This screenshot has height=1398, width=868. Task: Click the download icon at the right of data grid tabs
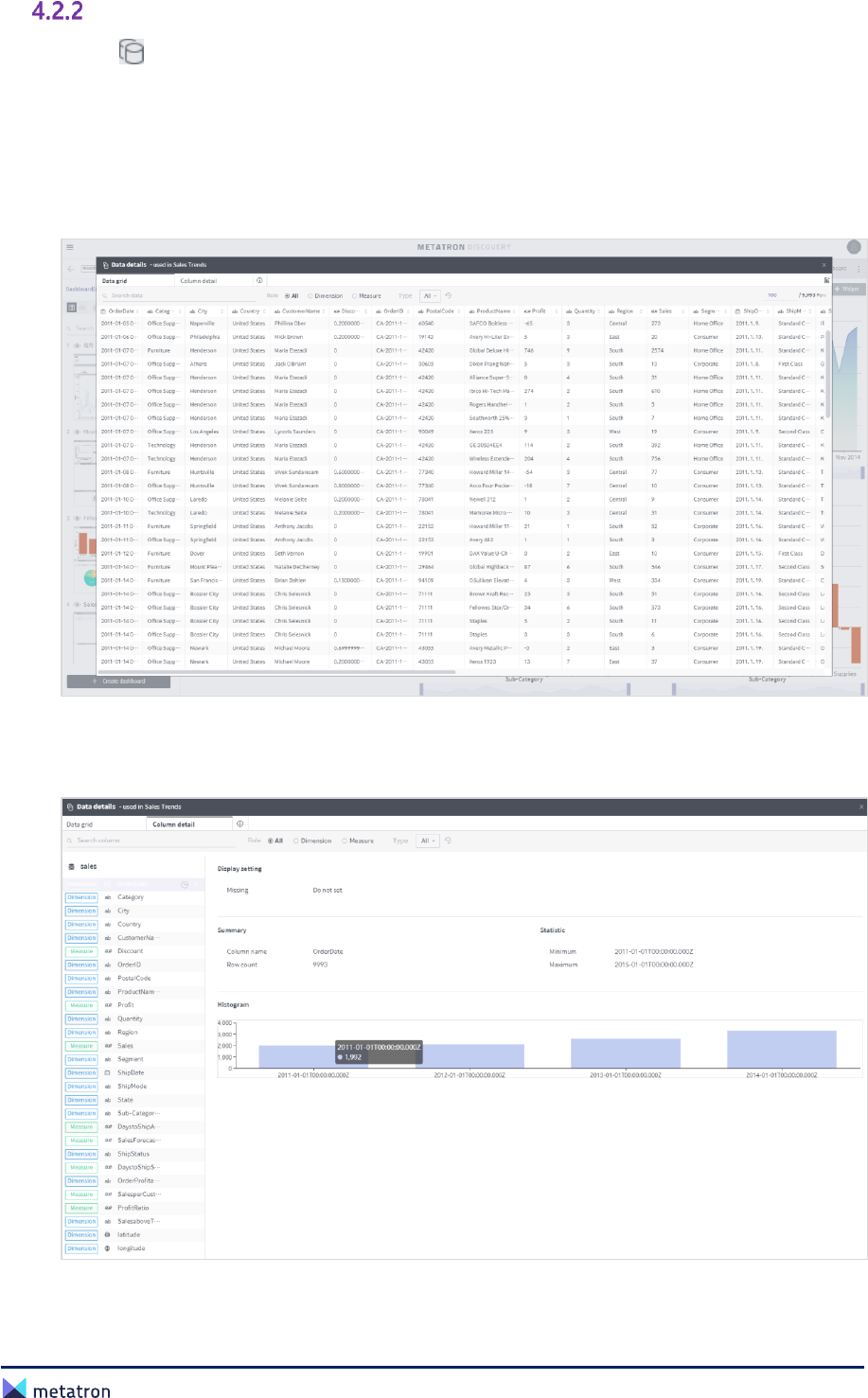(826, 280)
